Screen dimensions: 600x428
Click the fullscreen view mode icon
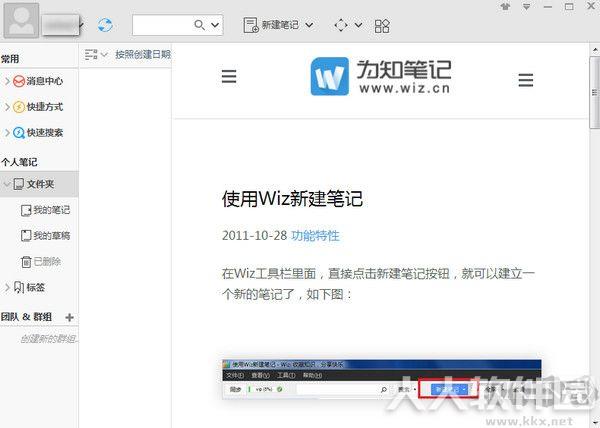pos(341,25)
